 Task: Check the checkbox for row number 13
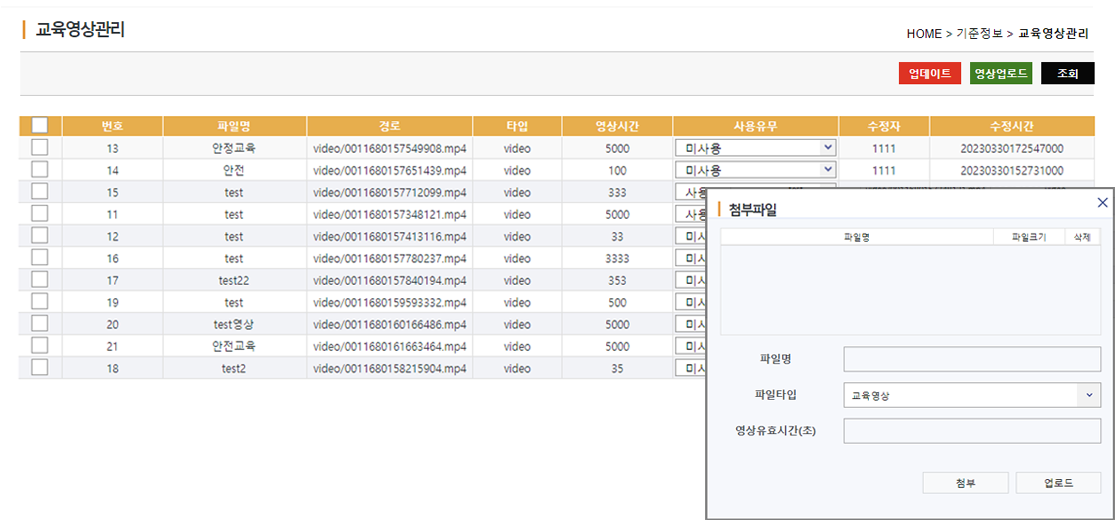point(40,148)
